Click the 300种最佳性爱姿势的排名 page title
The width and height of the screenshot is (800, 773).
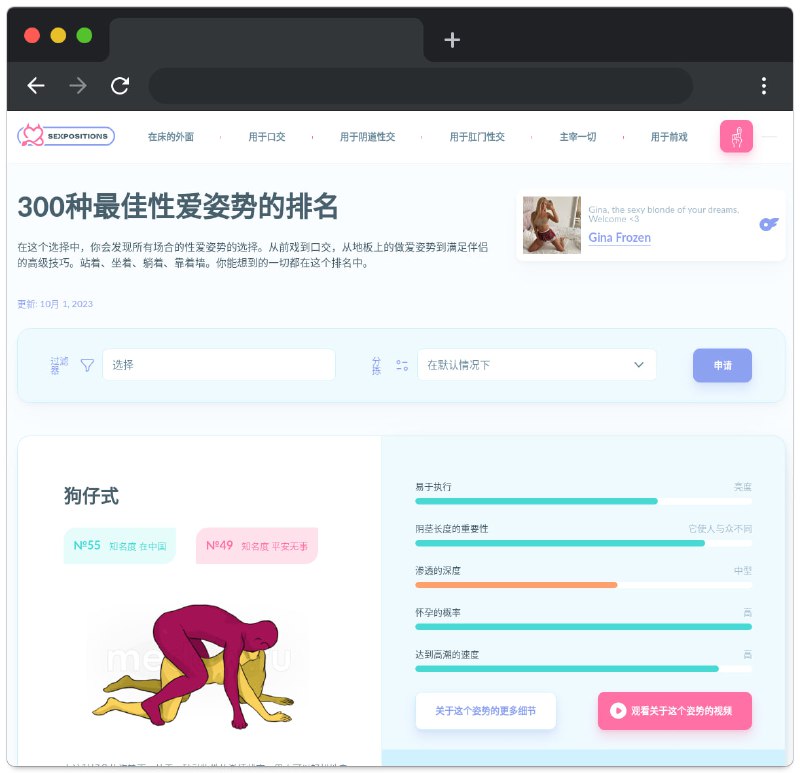[x=178, y=207]
